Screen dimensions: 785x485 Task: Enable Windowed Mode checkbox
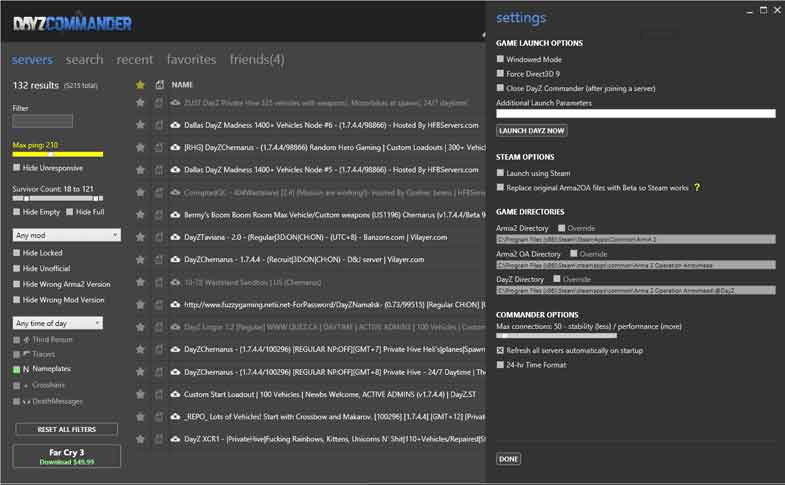pyautogui.click(x=500, y=59)
